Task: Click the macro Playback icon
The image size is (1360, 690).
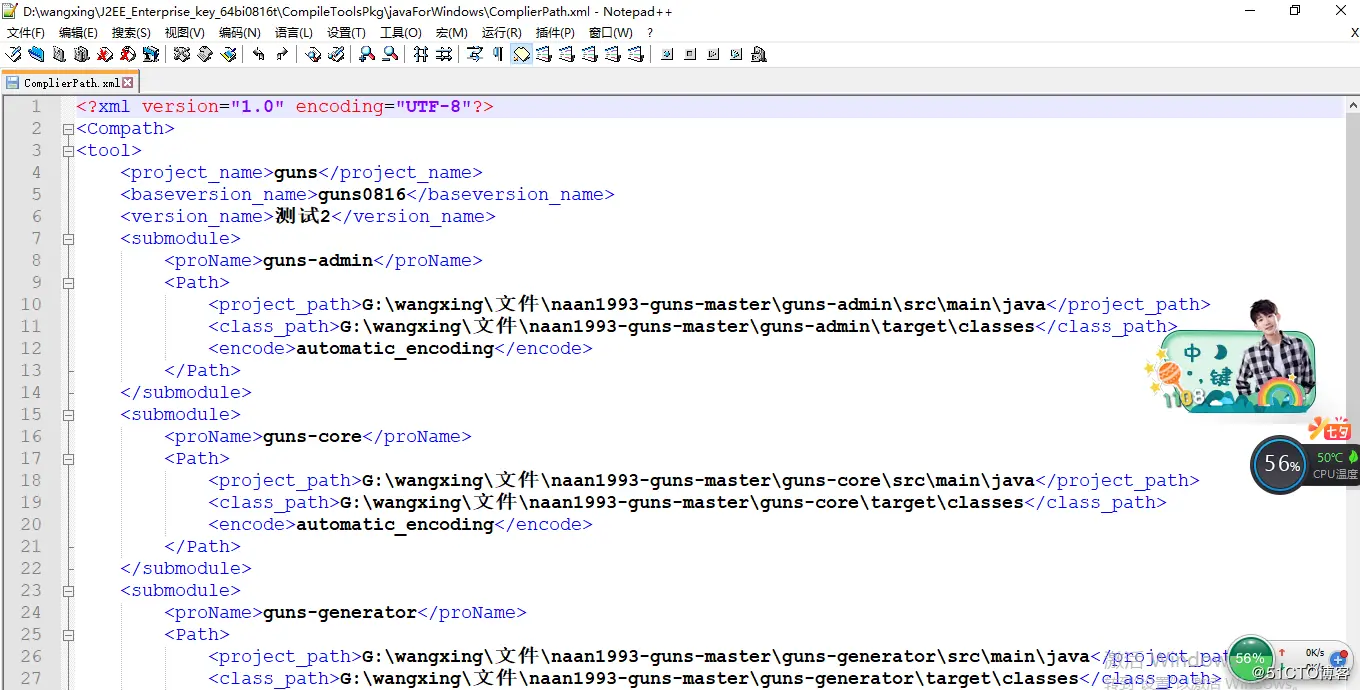Action: 713,54
